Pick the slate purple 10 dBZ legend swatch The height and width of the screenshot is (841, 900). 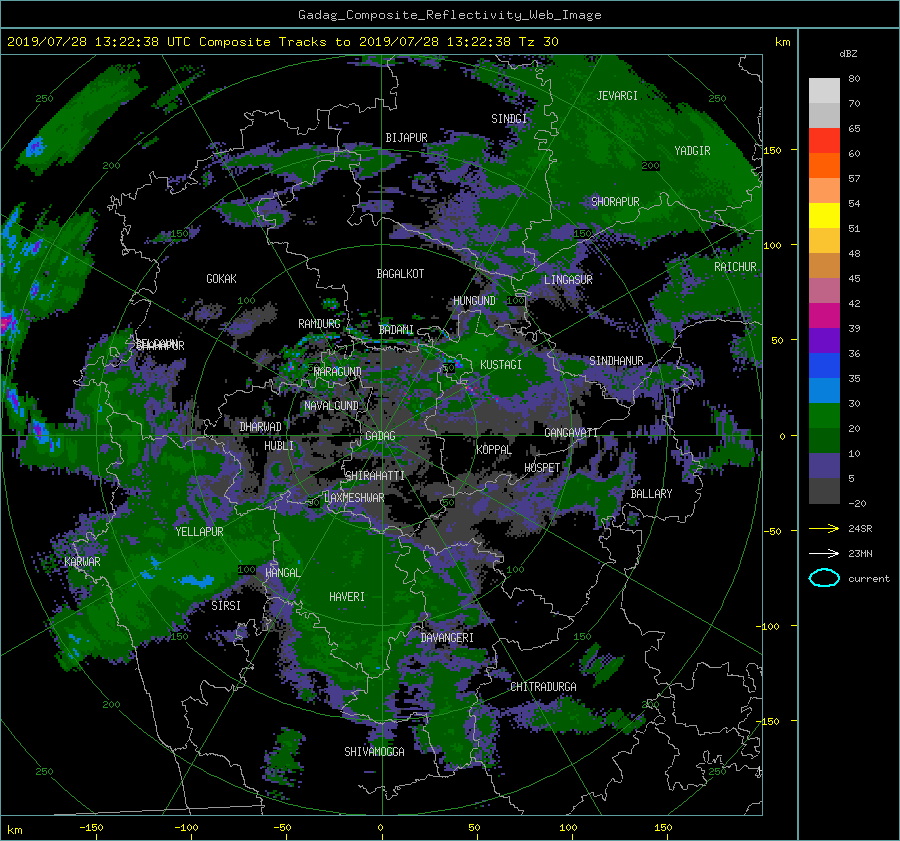tap(824, 465)
